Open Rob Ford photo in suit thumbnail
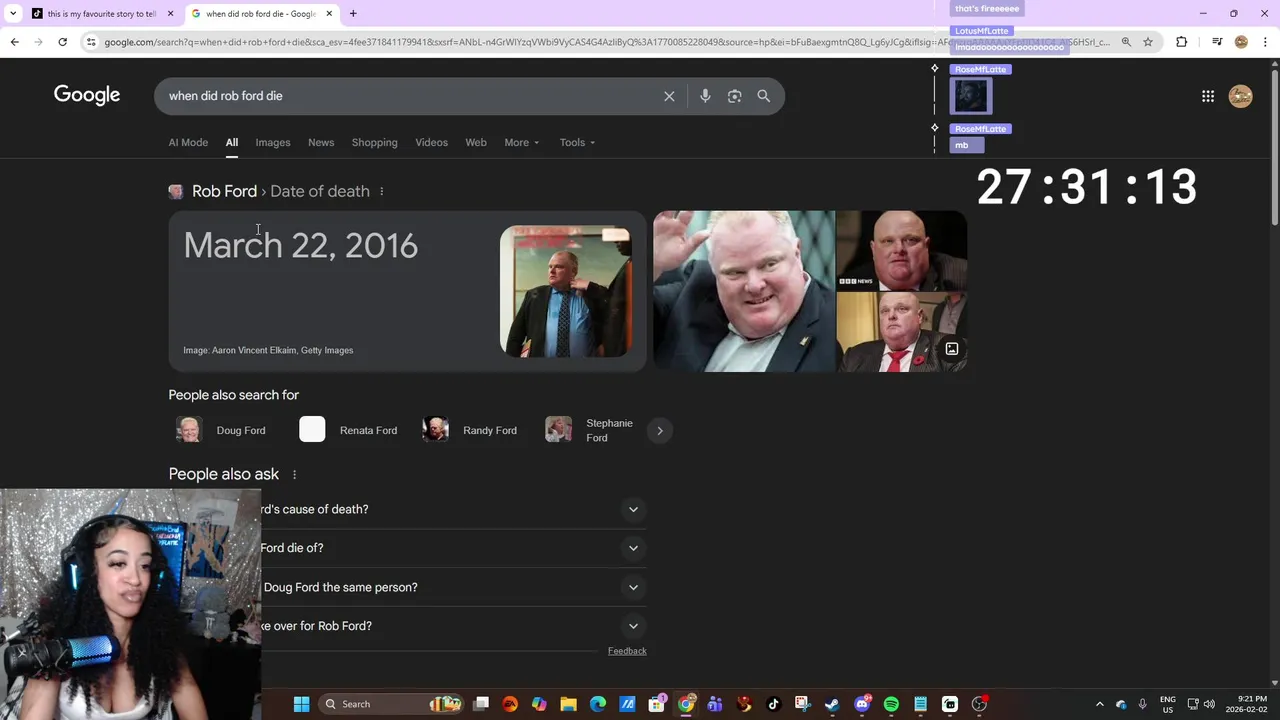1280x720 pixels. [566, 291]
